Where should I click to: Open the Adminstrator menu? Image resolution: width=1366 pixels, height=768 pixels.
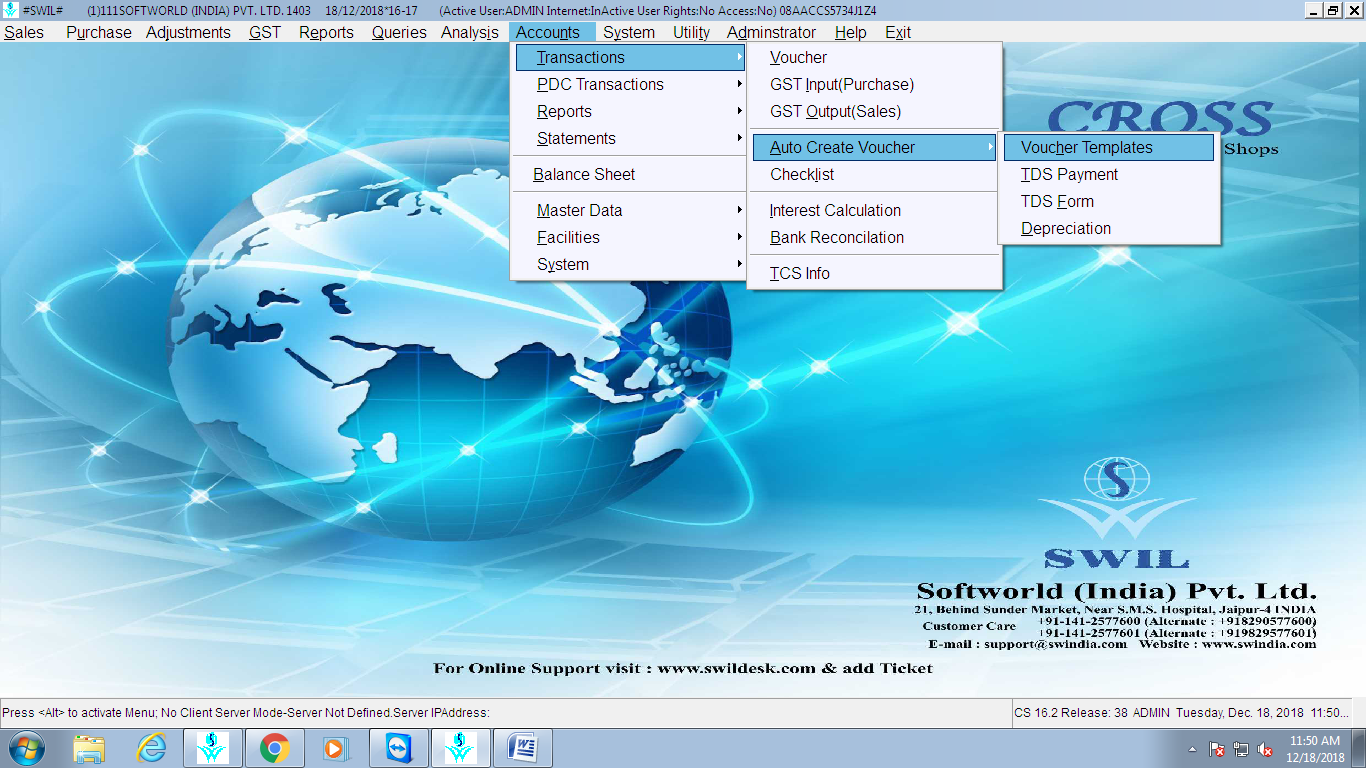(x=771, y=32)
